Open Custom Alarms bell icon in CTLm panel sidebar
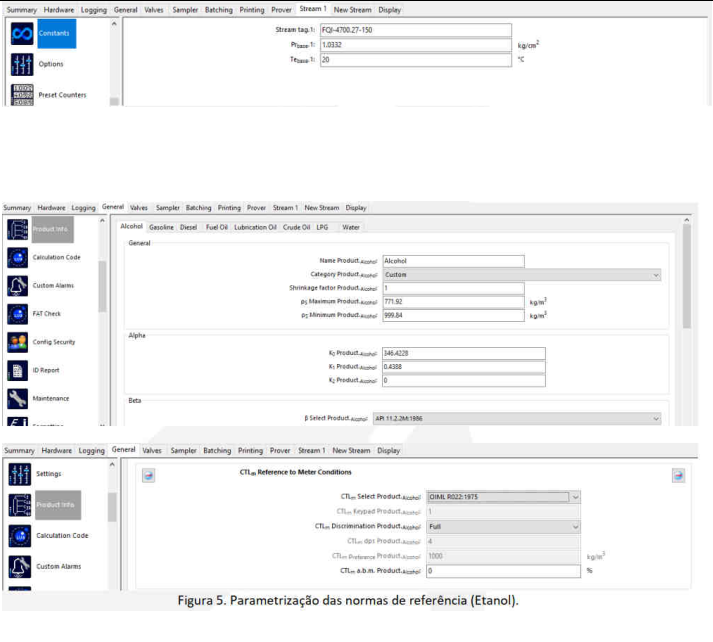713x642 pixels. [x=20, y=567]
